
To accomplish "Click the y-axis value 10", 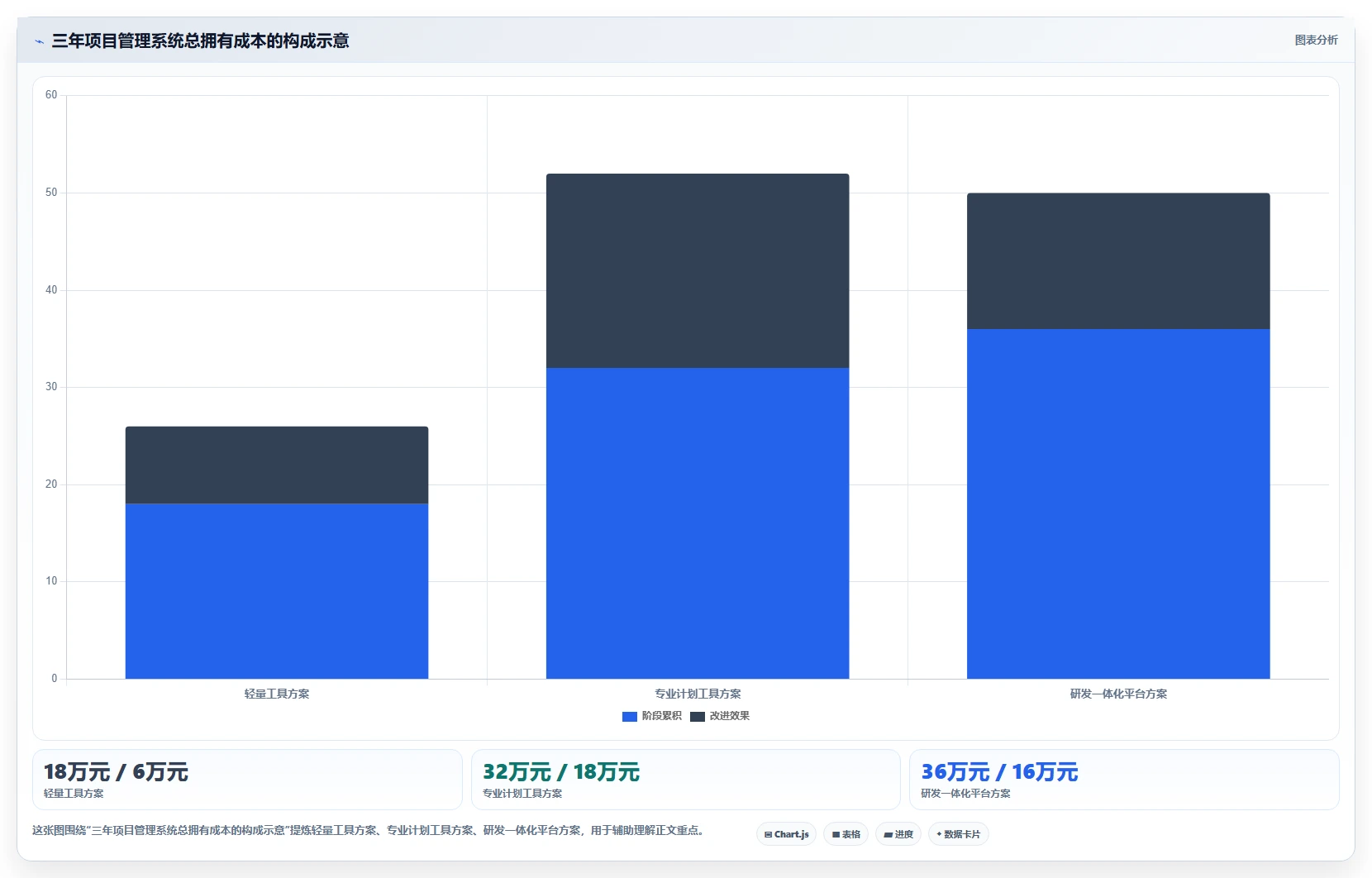I will click(x=51, y=581).
